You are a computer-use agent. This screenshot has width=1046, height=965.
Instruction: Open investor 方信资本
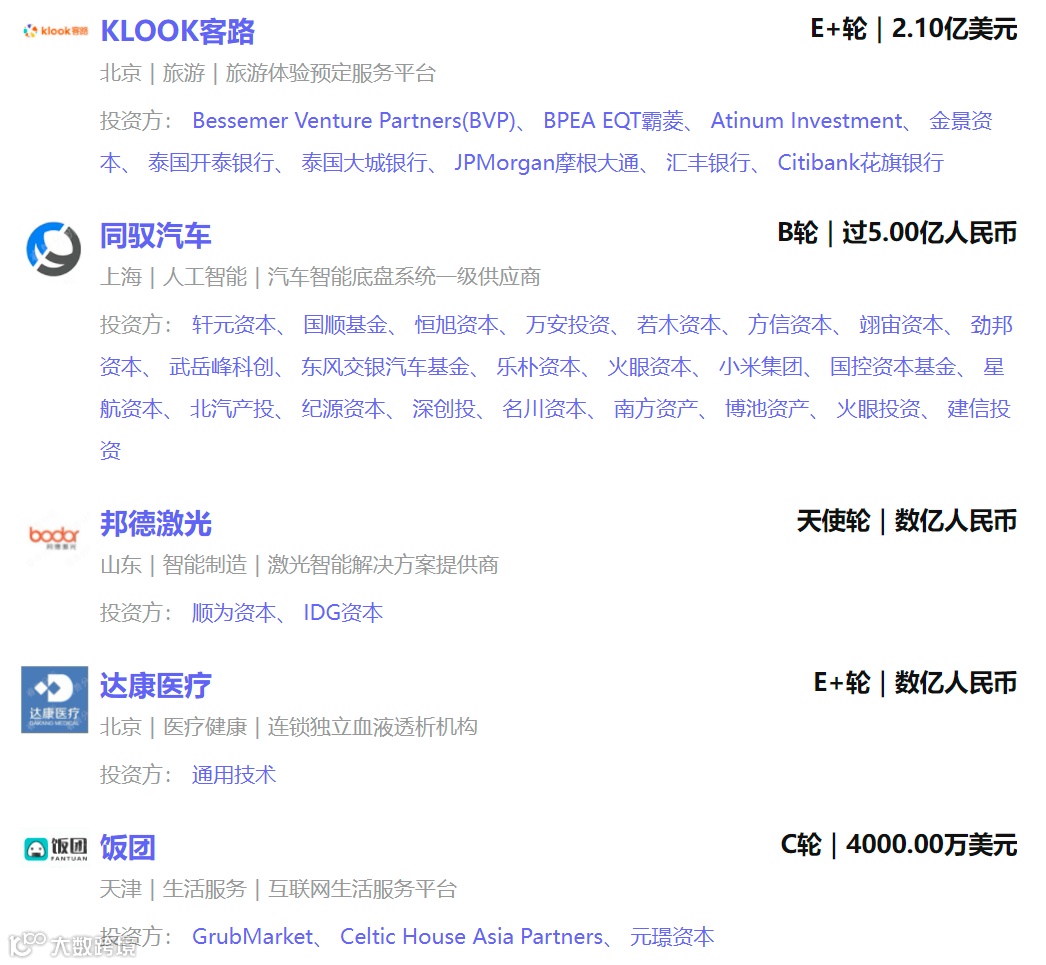pos(790,325)
